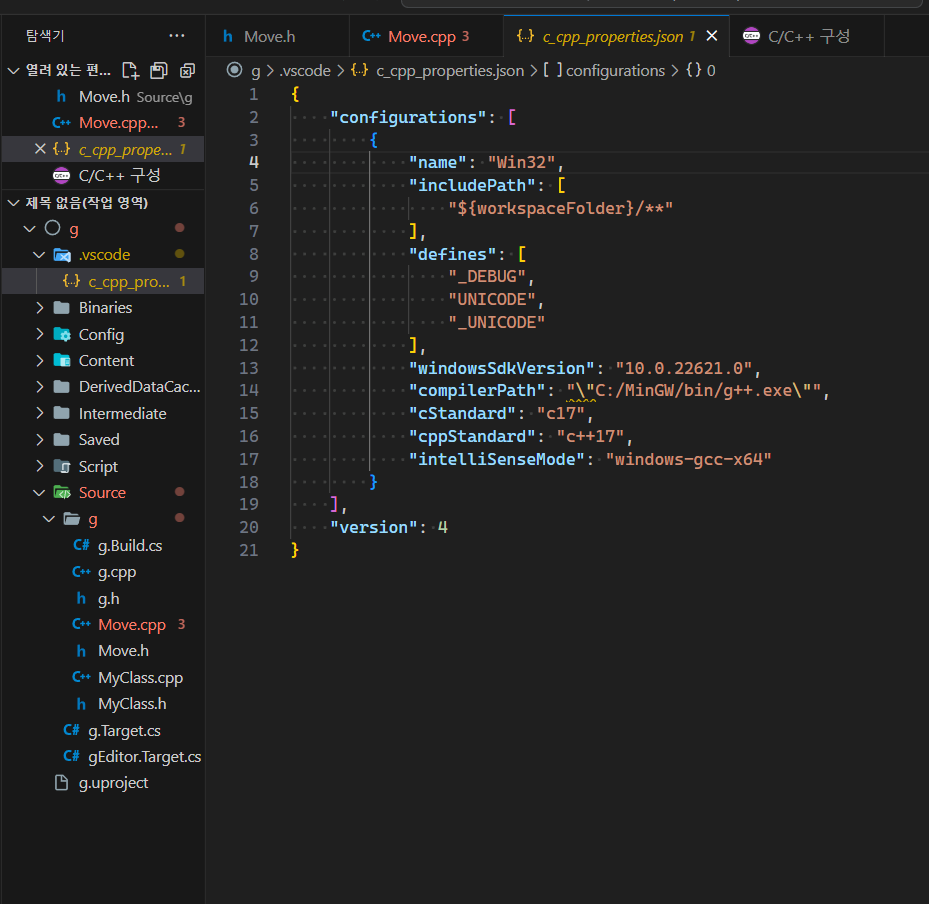This screenshot has width=929, height=904.
Task: Click the C# icon next to g.Build.cs
Action: 83,545
